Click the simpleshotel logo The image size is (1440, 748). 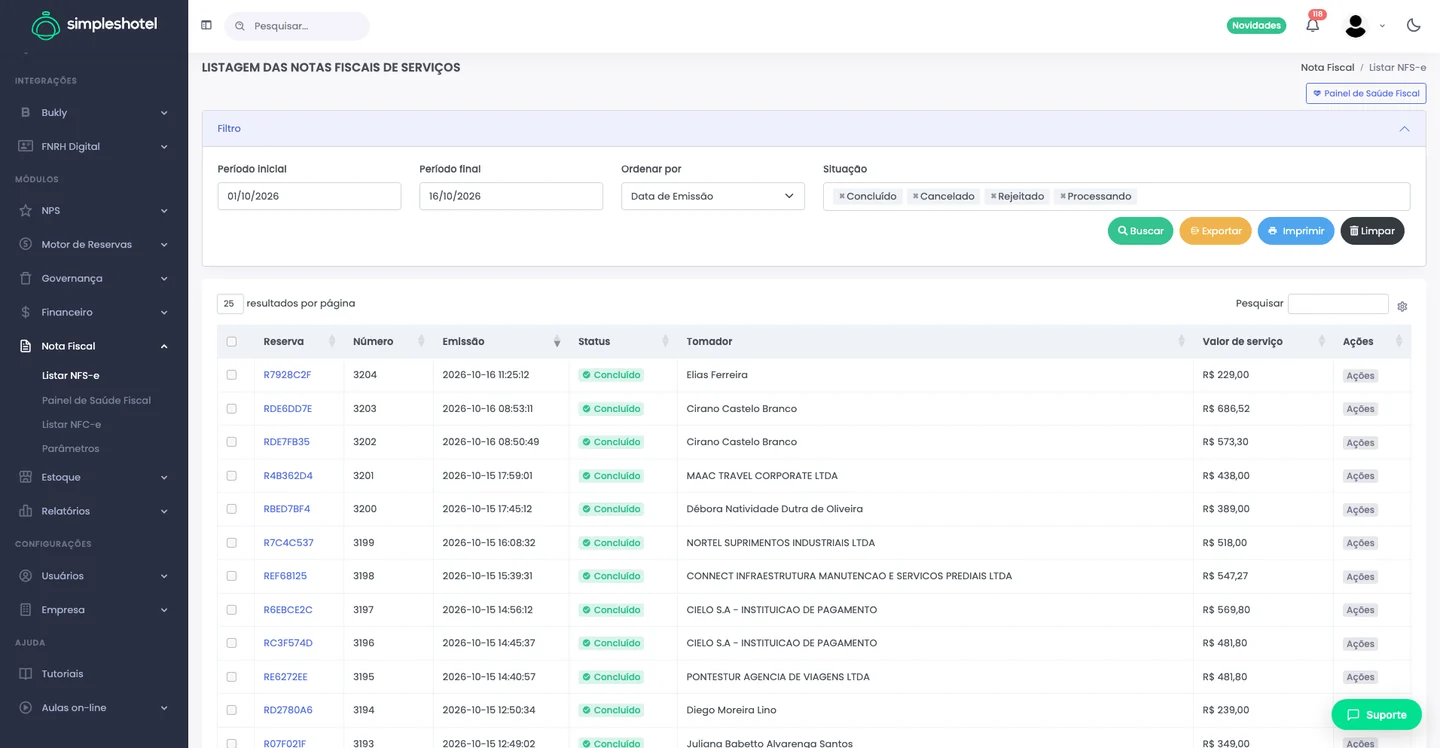point(94,25)
